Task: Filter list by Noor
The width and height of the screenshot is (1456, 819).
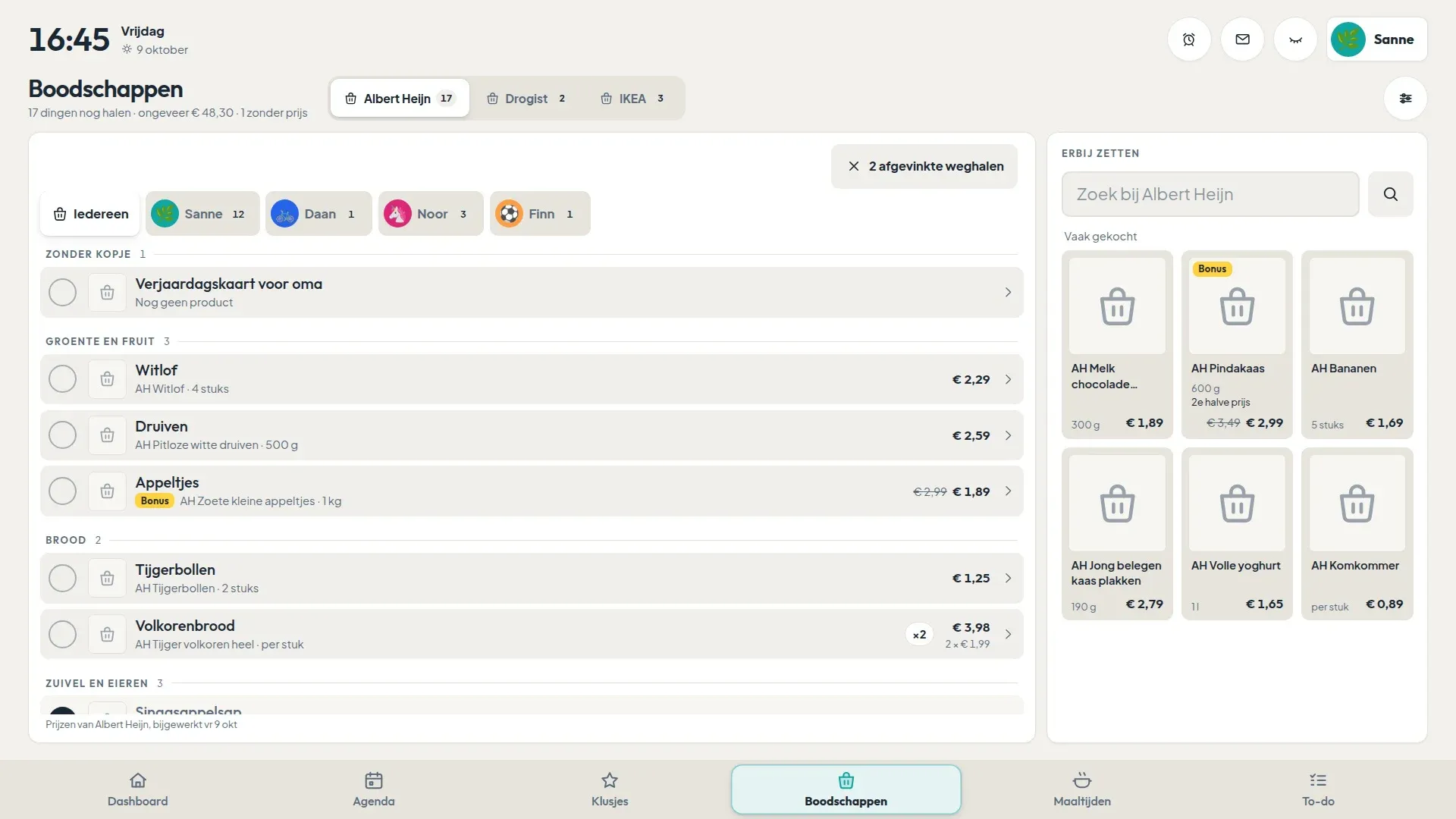Action: 431,214
